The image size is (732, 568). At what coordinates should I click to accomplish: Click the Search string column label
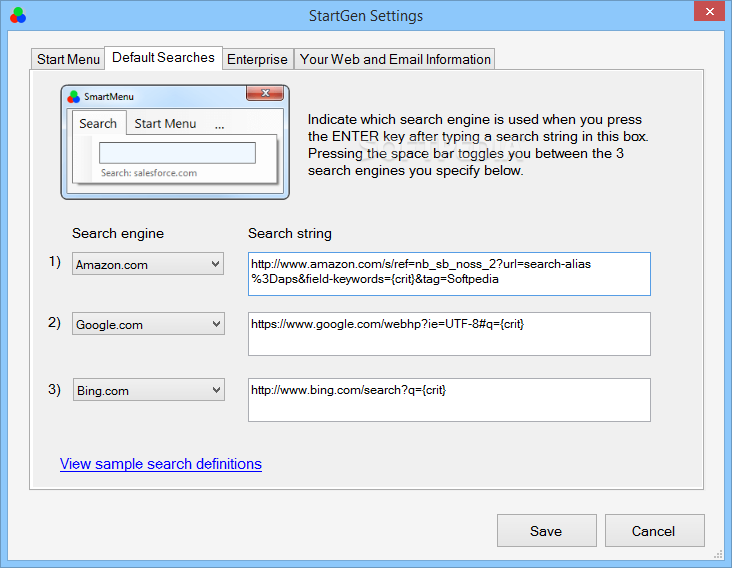(x=290, y=233)
